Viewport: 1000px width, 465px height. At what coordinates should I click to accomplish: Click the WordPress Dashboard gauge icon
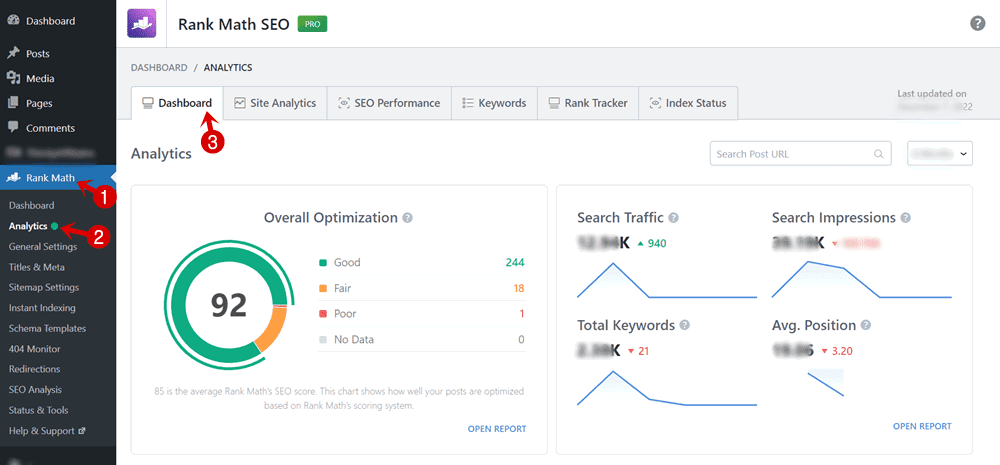(x=13, y=21)
